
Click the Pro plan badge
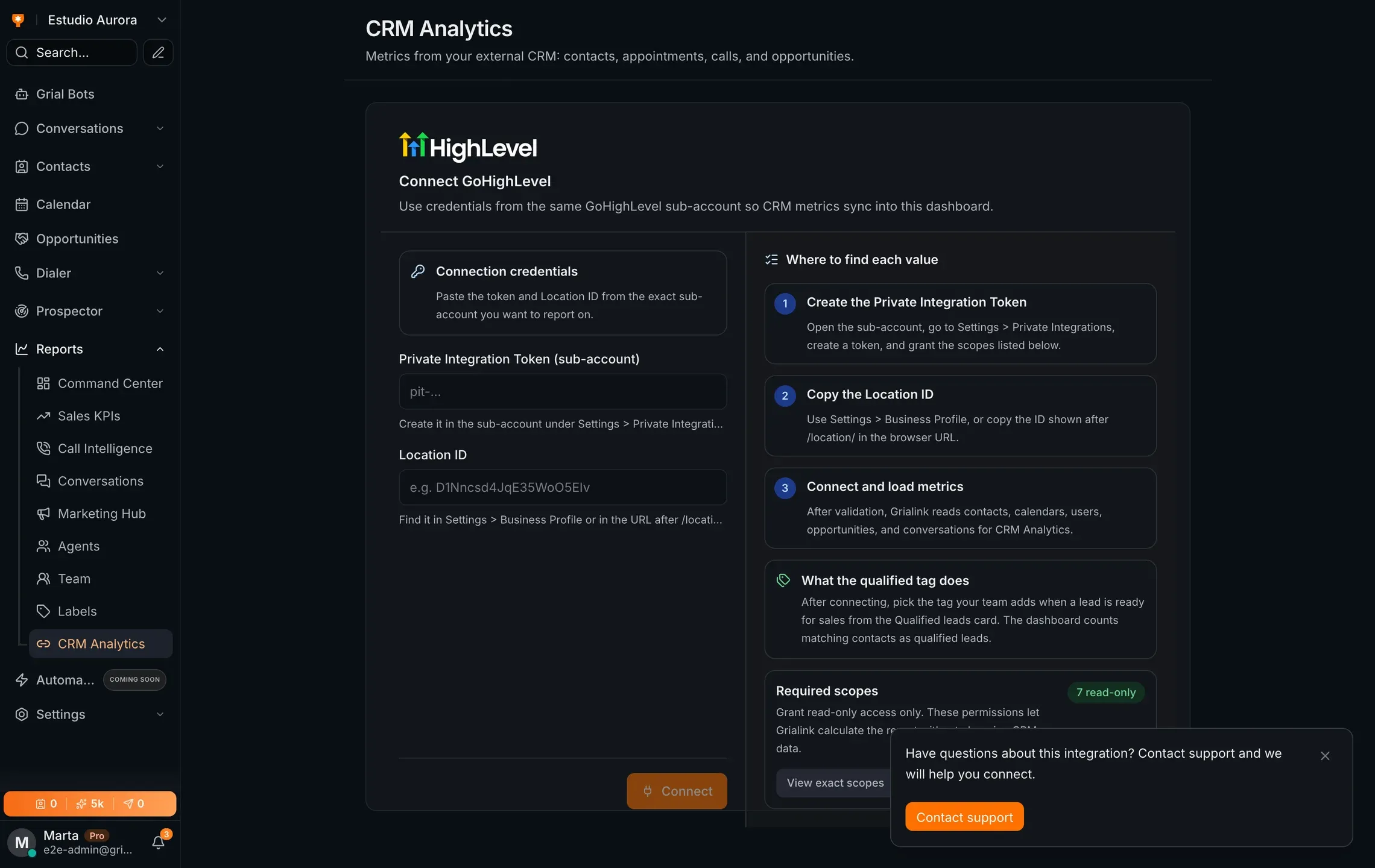[97, 835]
